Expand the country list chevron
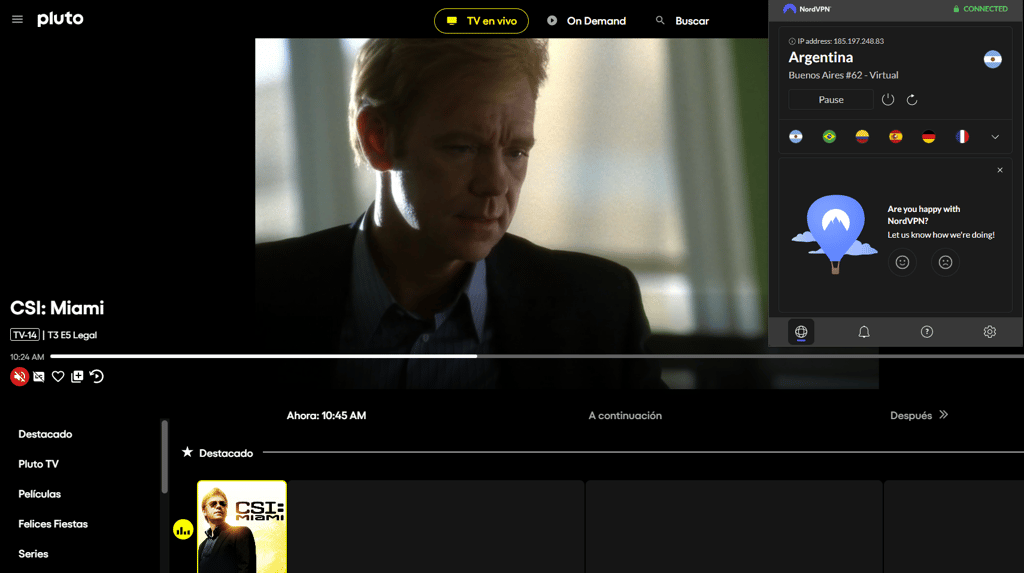 pyautogui.click(x=995, y=137)
